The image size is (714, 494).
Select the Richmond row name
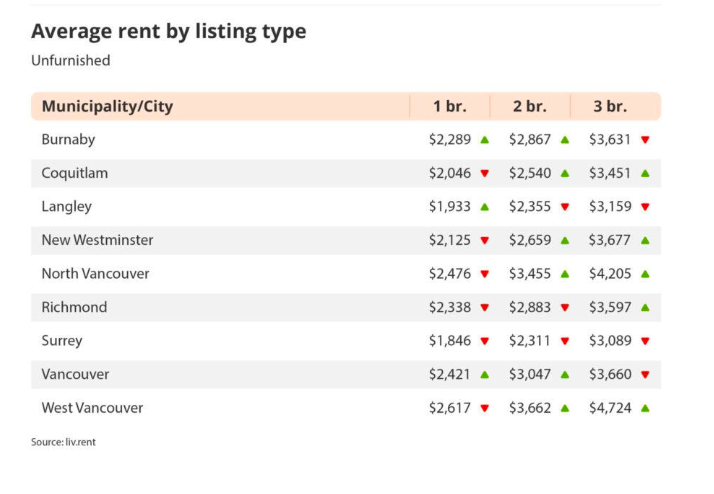click(x=74, y=307)
